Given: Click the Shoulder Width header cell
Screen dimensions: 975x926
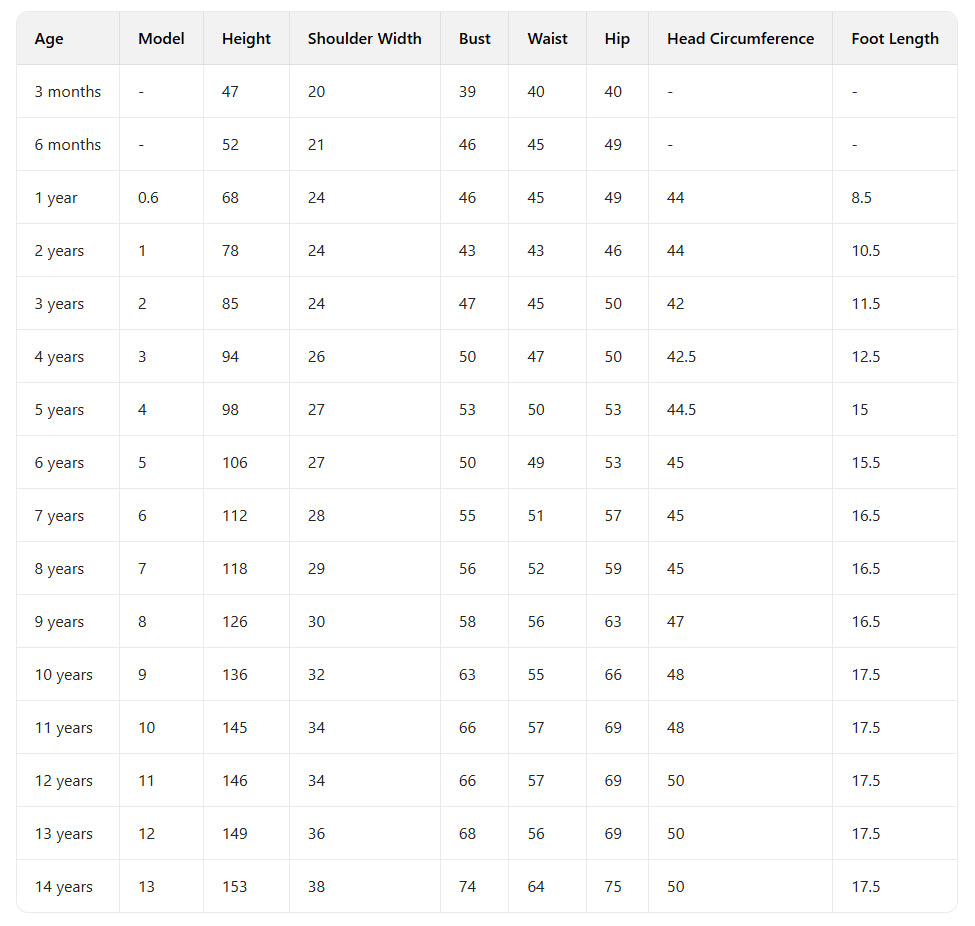Looking at the screenshot, I should click(364, 39).
